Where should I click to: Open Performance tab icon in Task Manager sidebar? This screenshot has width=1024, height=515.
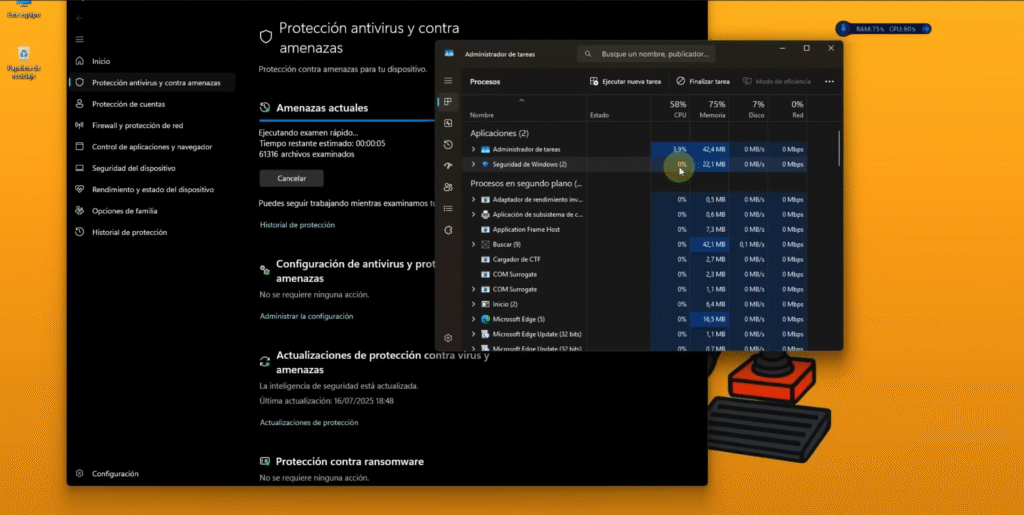point(448,123)
